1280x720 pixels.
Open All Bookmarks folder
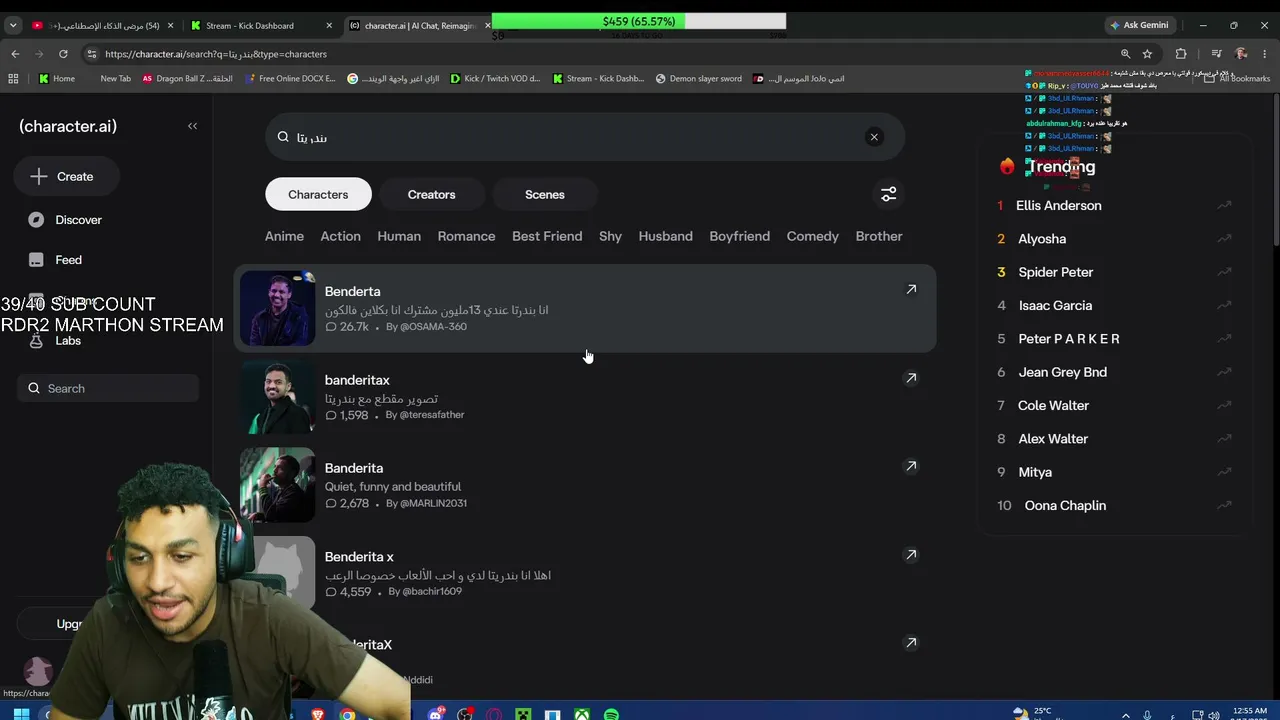[1238, 79]
